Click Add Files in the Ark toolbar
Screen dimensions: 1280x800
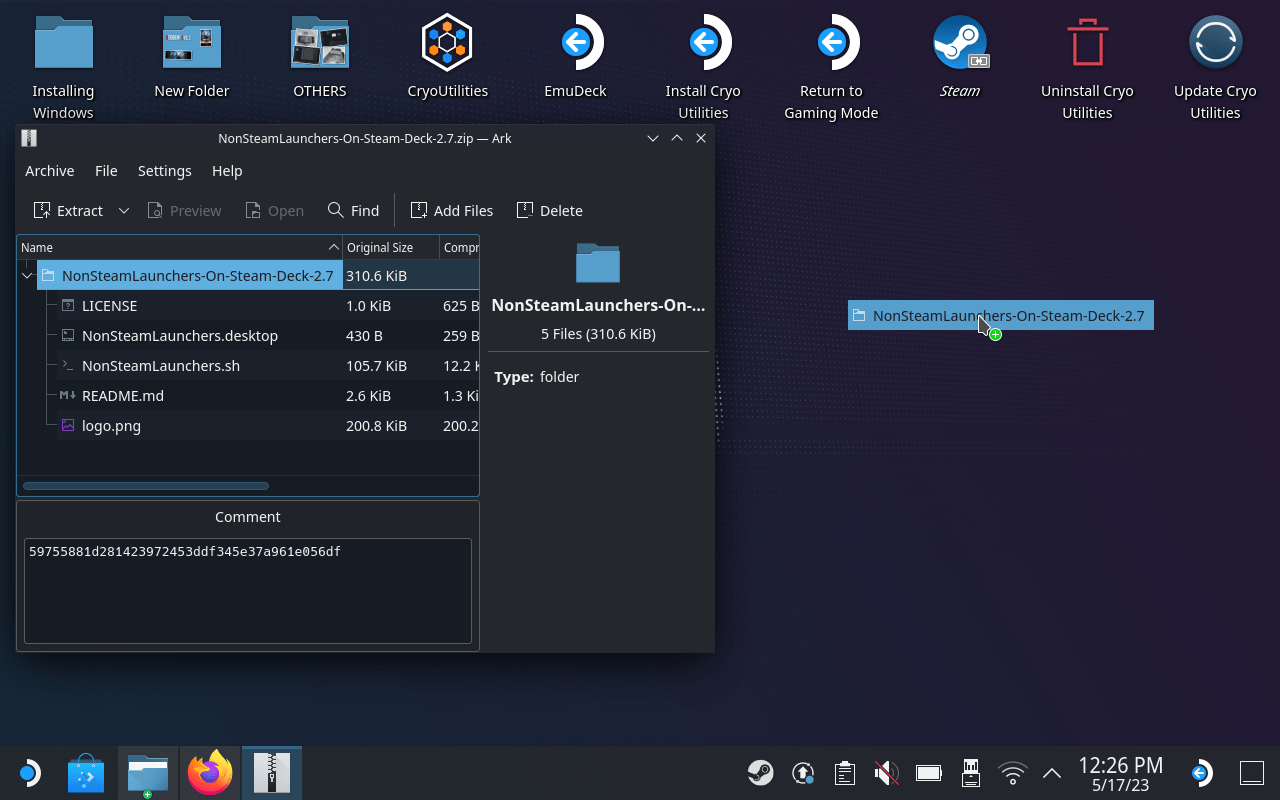tap(452, 210)
